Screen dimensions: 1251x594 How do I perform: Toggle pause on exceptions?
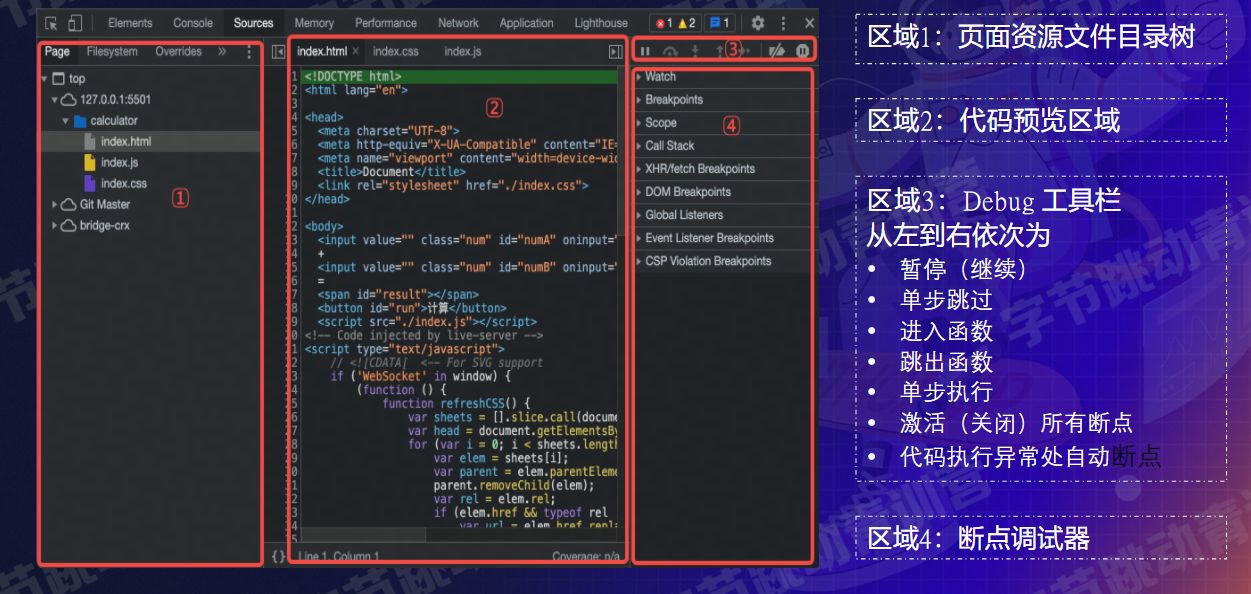[x=802, y=51]
